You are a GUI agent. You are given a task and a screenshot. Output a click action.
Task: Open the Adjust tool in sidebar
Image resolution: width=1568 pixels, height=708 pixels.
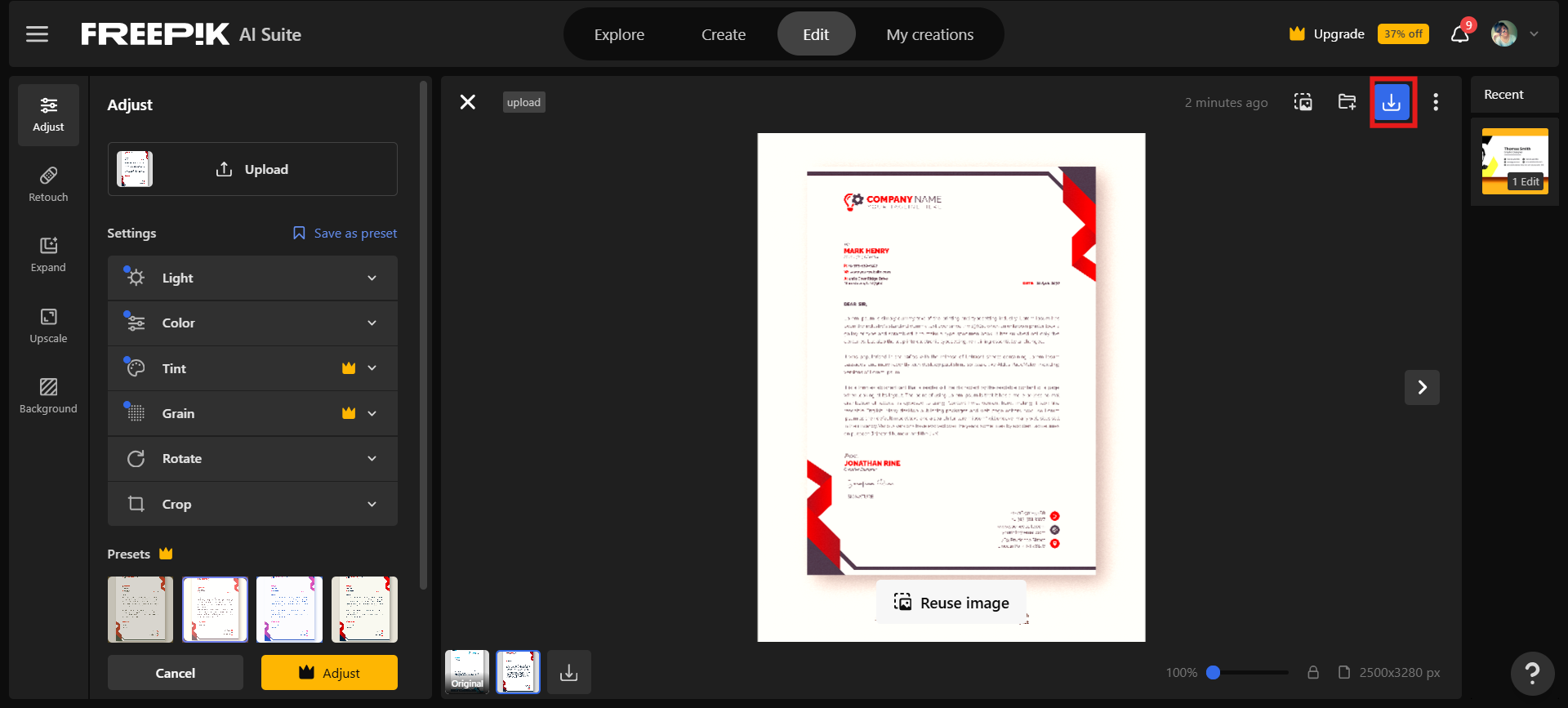point(48,115)
